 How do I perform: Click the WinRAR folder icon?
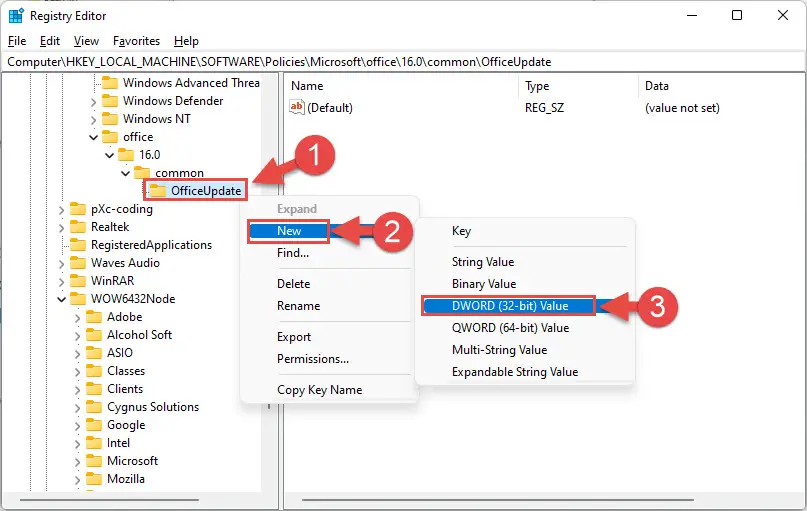click(x=78, y=281)
